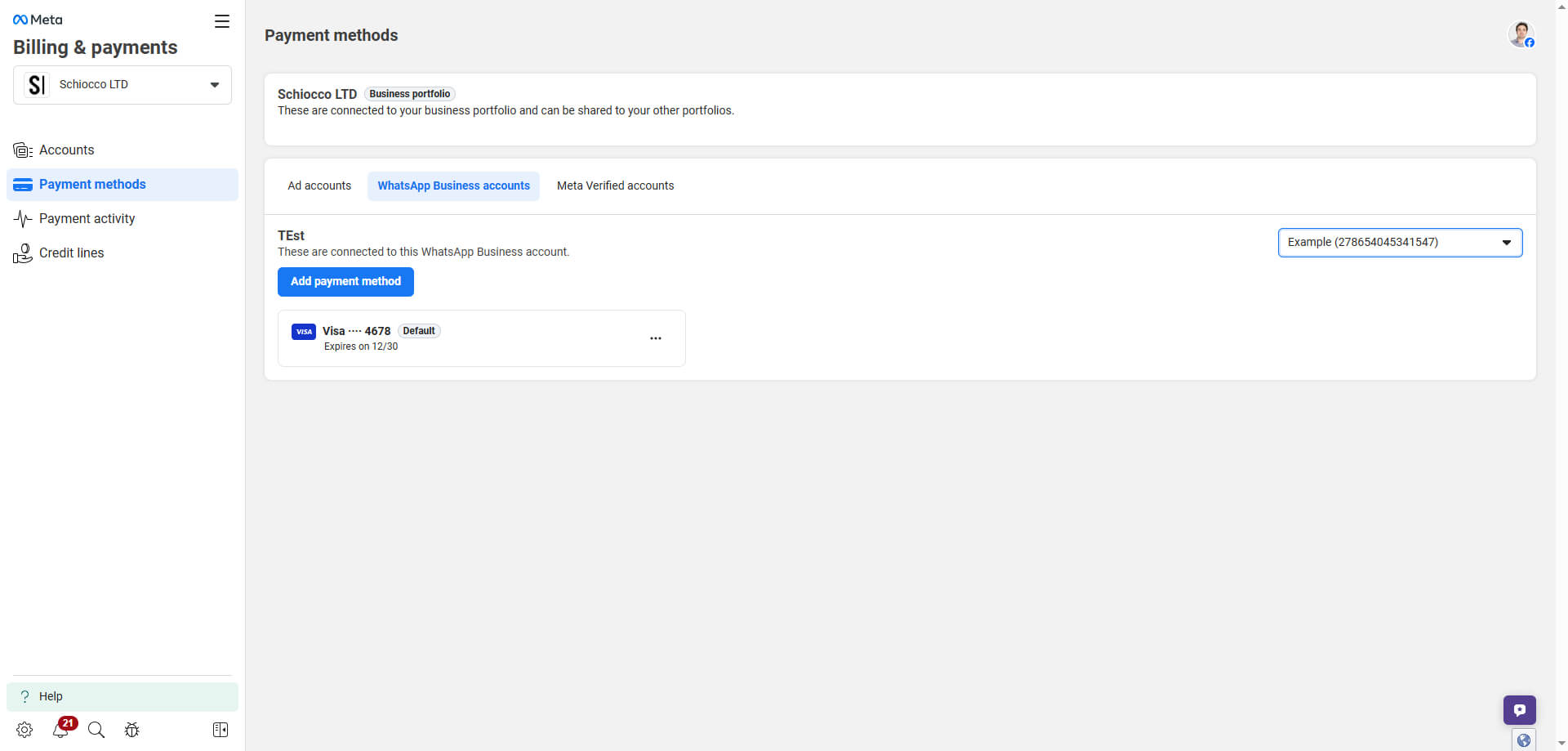
Task: Expand the Schiocco LTD portfolio dropdown
Action: (x=122, y=85)
